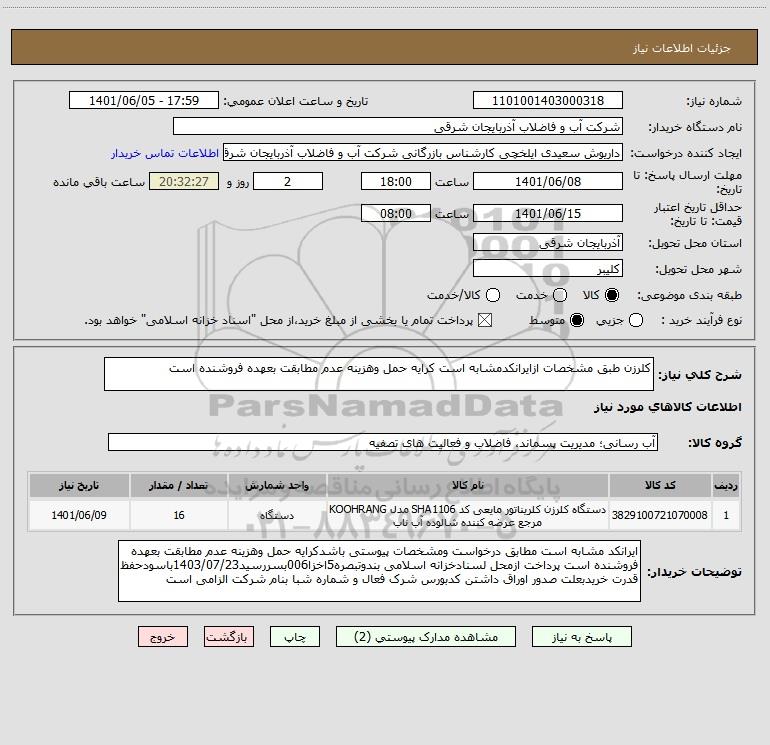Click buyer notes text area
The image size is (770, 745).
[x=379, y=571]
